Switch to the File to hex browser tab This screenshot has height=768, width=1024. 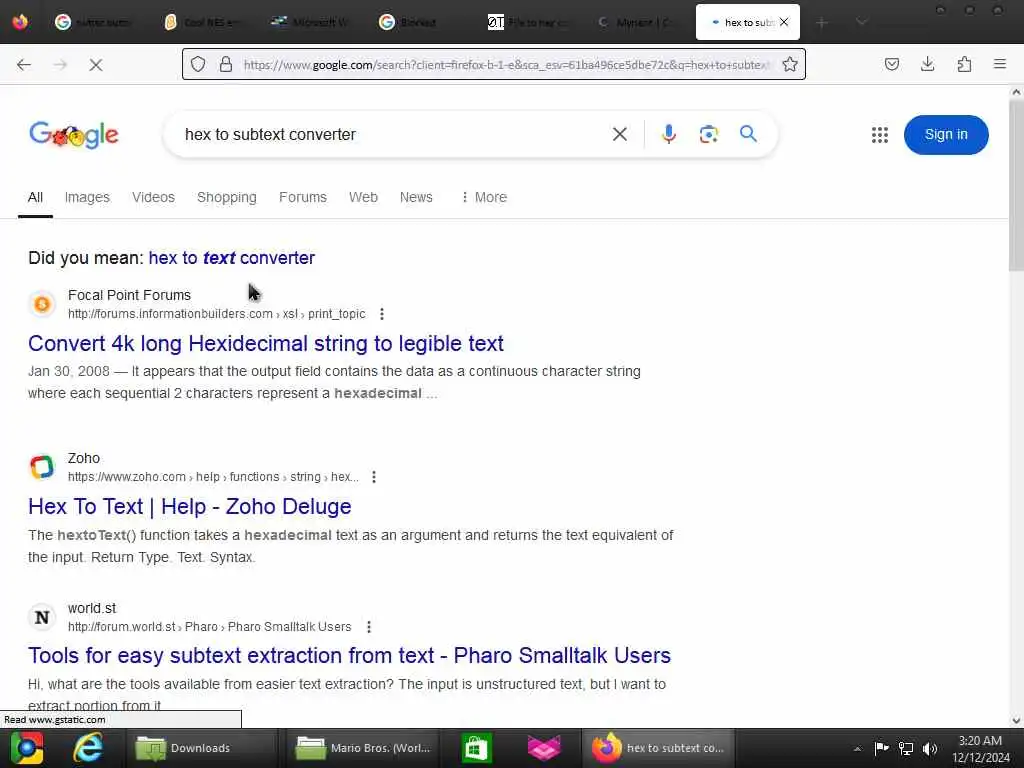[530, 22]
